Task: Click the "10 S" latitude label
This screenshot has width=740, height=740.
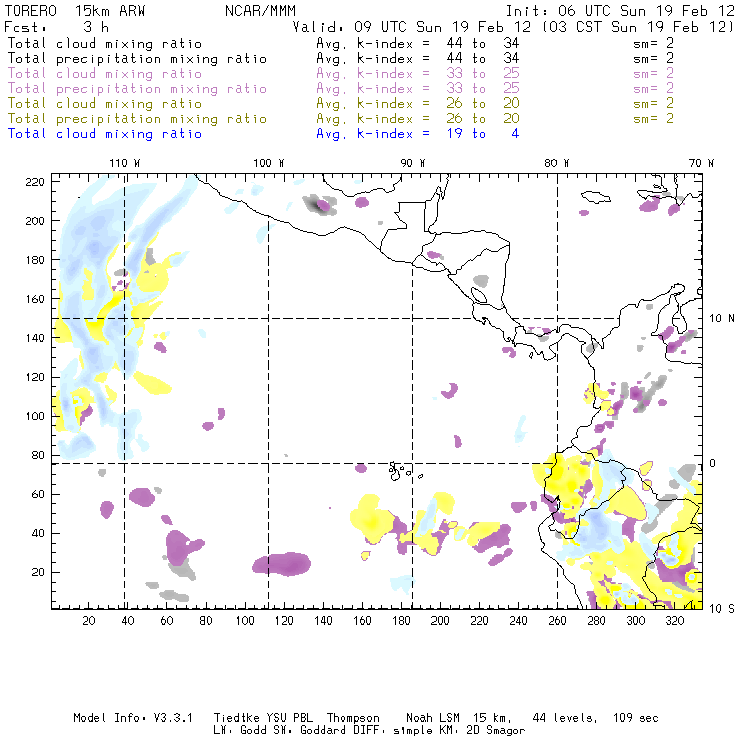Action: pyautogui.click(x=722, y=609)
